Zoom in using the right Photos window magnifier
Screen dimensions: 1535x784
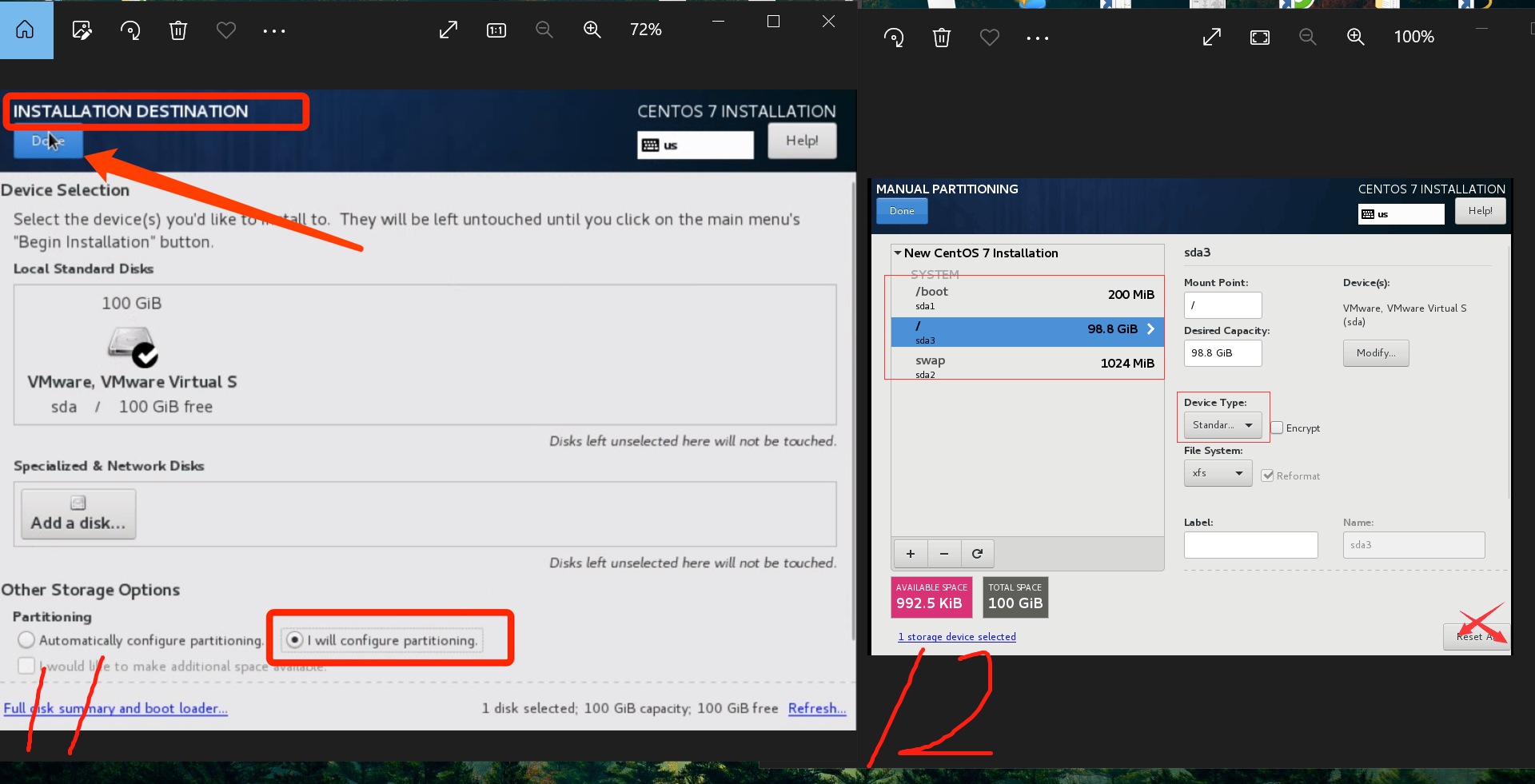point(1356,37)
